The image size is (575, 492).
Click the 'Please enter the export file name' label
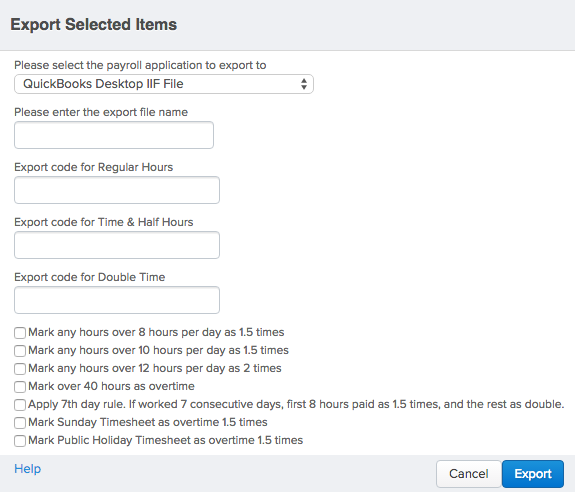coord(101,112)
